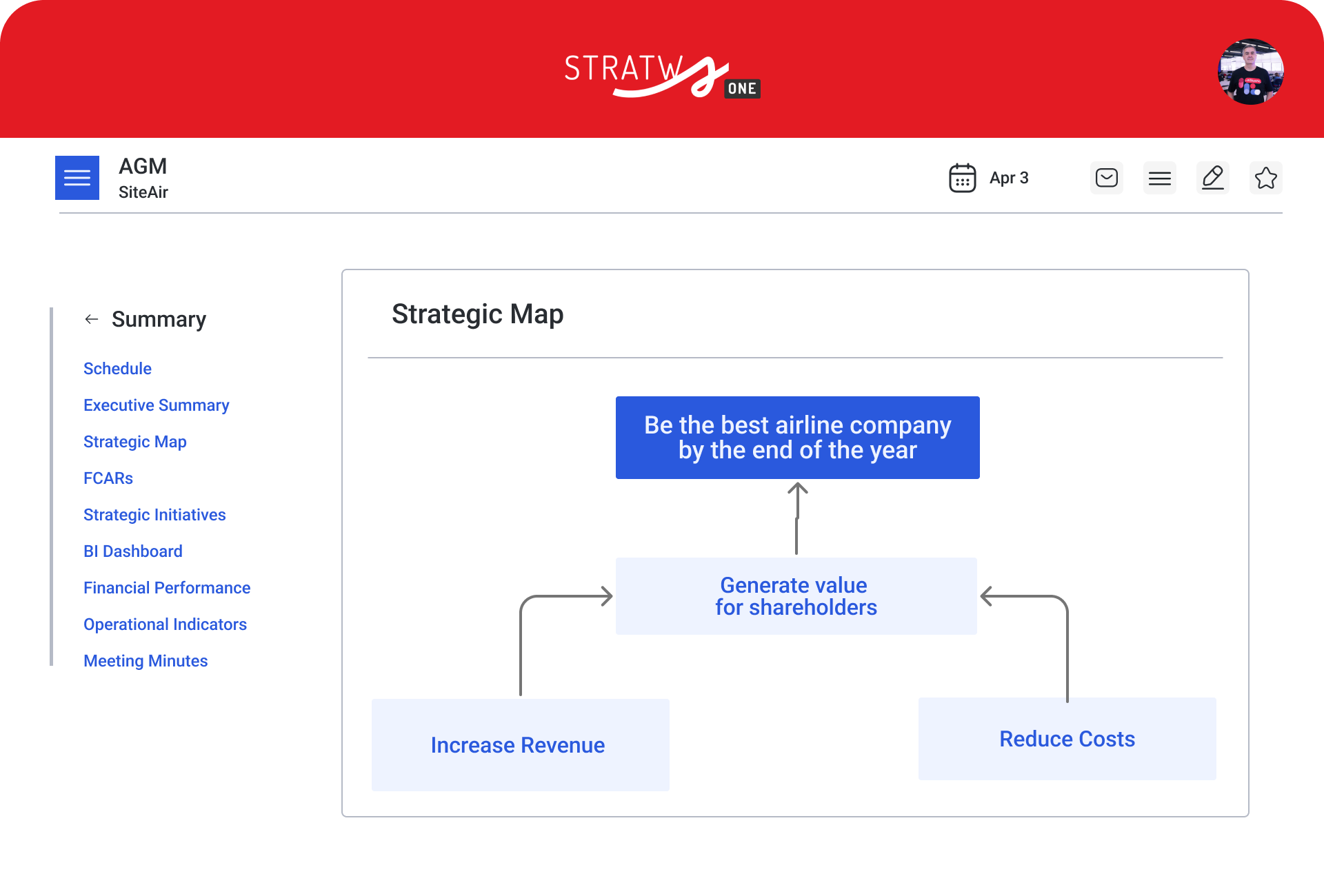Open the Schedule section link

[x=117, y=369]
